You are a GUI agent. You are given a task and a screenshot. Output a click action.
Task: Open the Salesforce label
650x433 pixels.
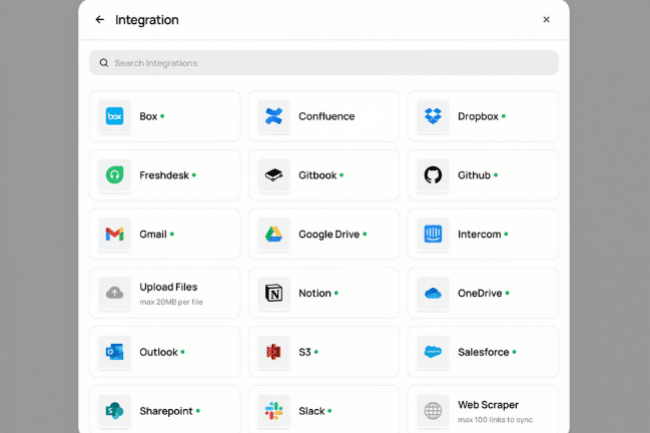(483, 352)
